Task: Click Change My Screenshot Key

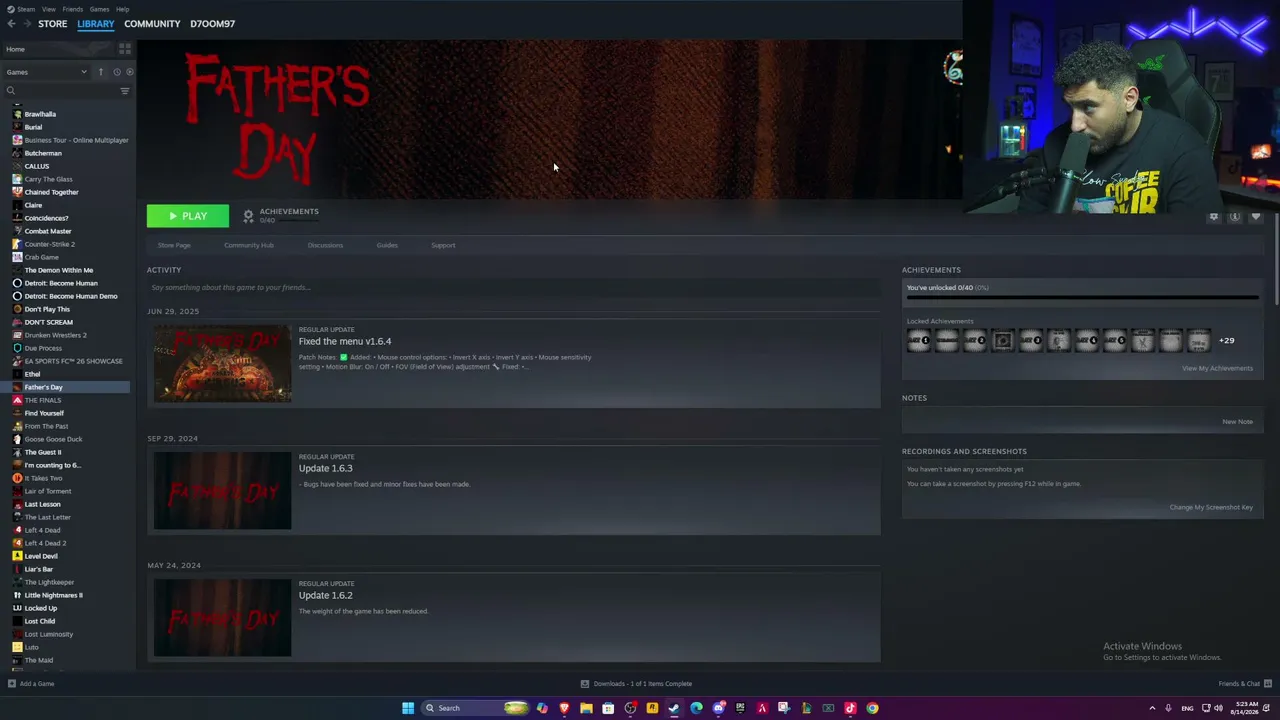Action: 1211,507
